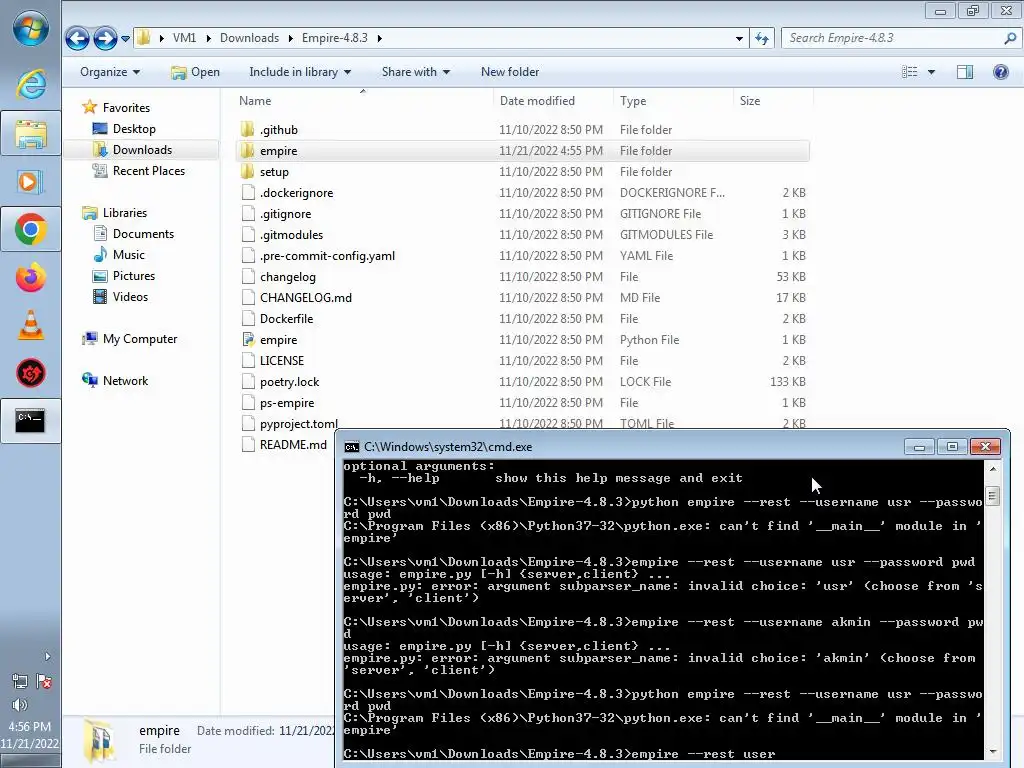
Task: Click the cmd scrollbar down arrow
Action: 992,752
